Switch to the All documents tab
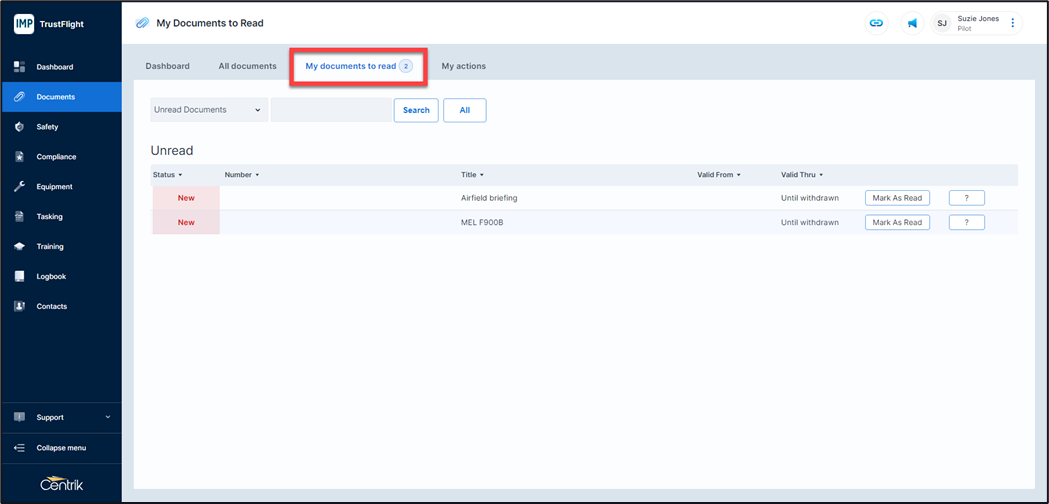 click(247, 66)
